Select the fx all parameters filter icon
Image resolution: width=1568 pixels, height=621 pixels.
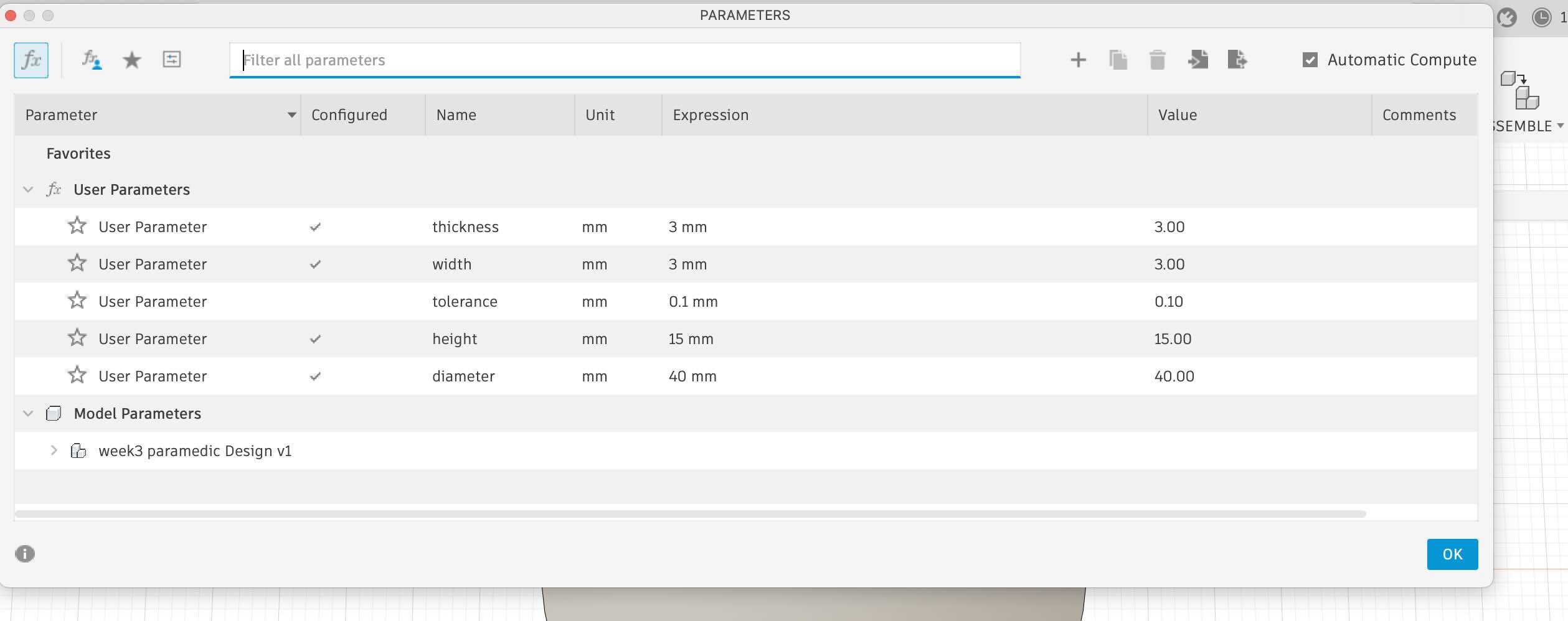tap(31, 60)
